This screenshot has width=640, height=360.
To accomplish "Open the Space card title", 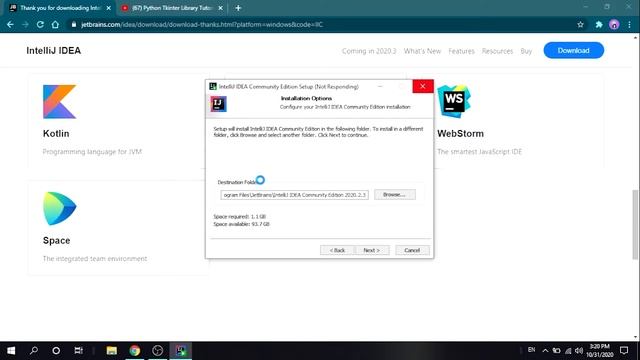I will [x=56, y=240].
